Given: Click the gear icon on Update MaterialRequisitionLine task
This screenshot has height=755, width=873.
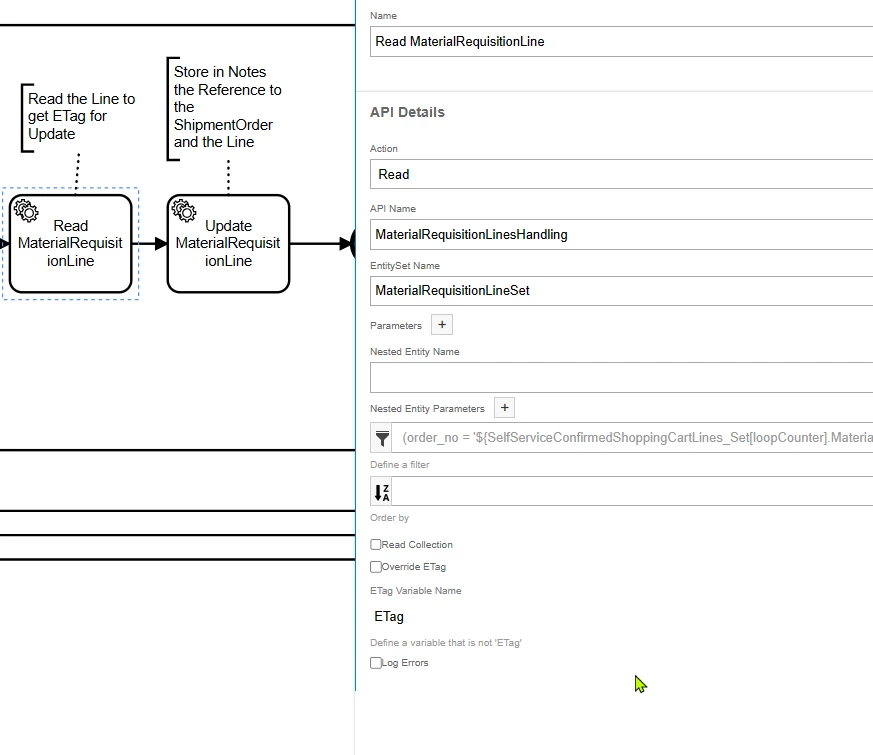Looking at the screenshot, I should coord(184,210).
